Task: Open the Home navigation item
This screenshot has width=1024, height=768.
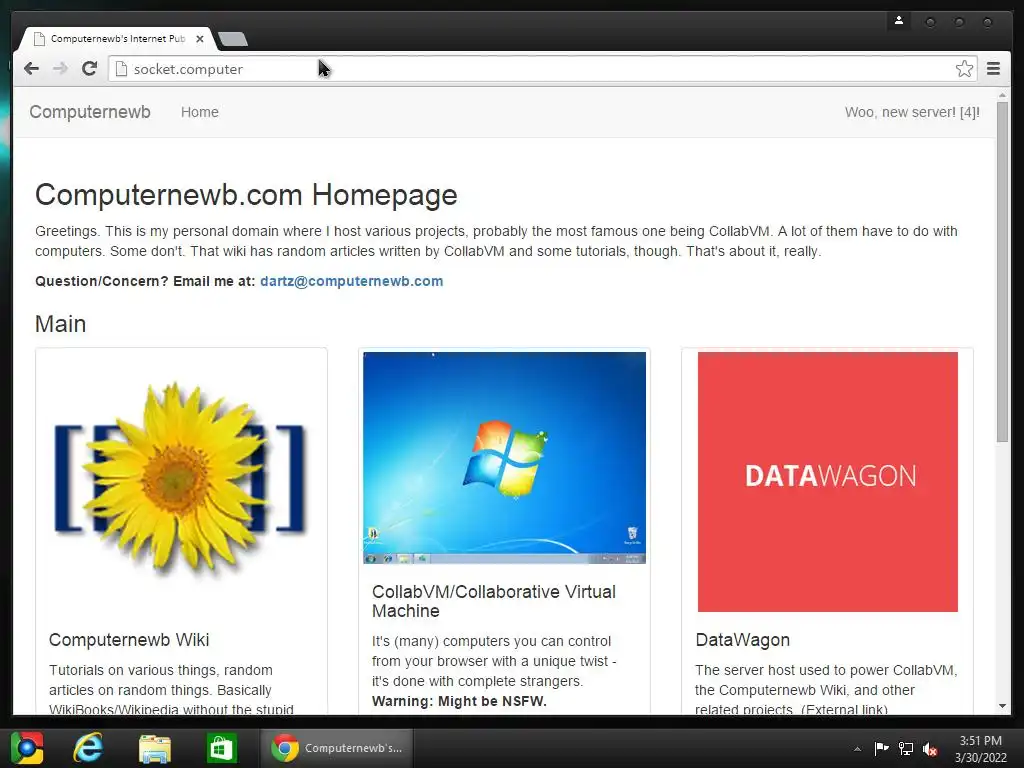Action: [x=200, y=112]
